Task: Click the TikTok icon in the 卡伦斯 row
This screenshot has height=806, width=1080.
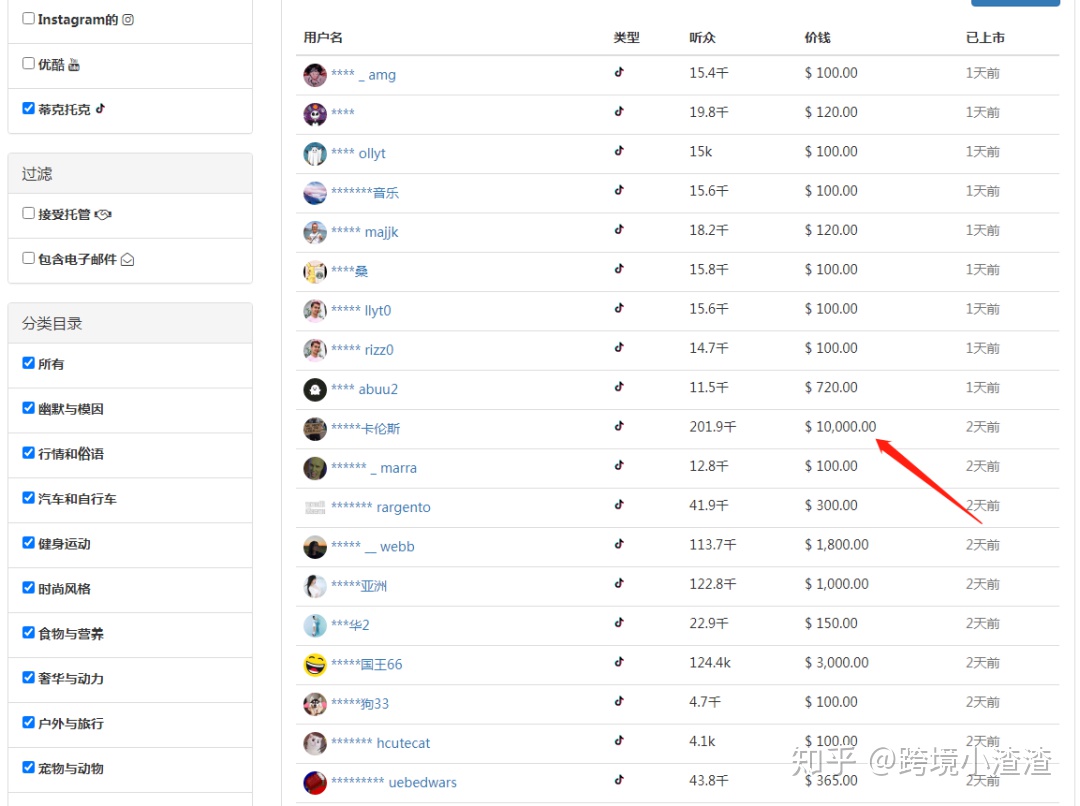Action: (x=619, y=426)
